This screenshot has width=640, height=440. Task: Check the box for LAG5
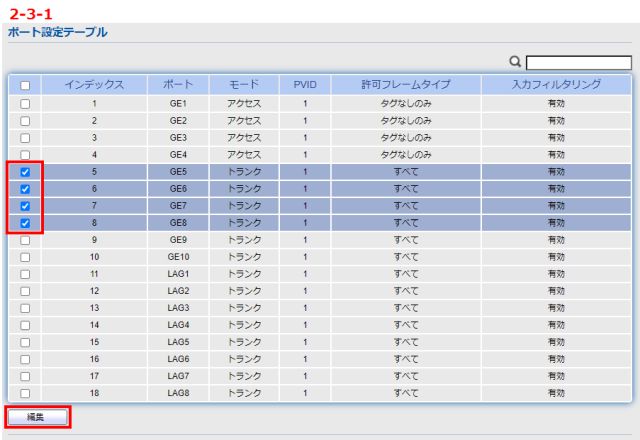25,342
